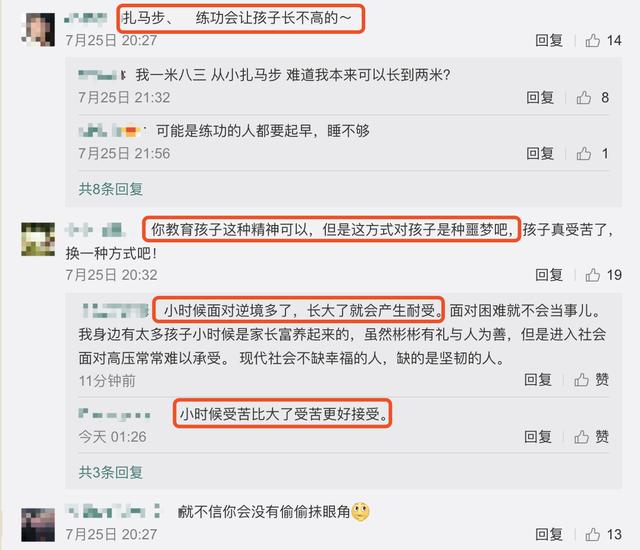Image resolution: width=640 pixels, height=550 pixels.
Task: Thumbs-up the reply posted 11分钟前
Action: click(x=581, y=380)
